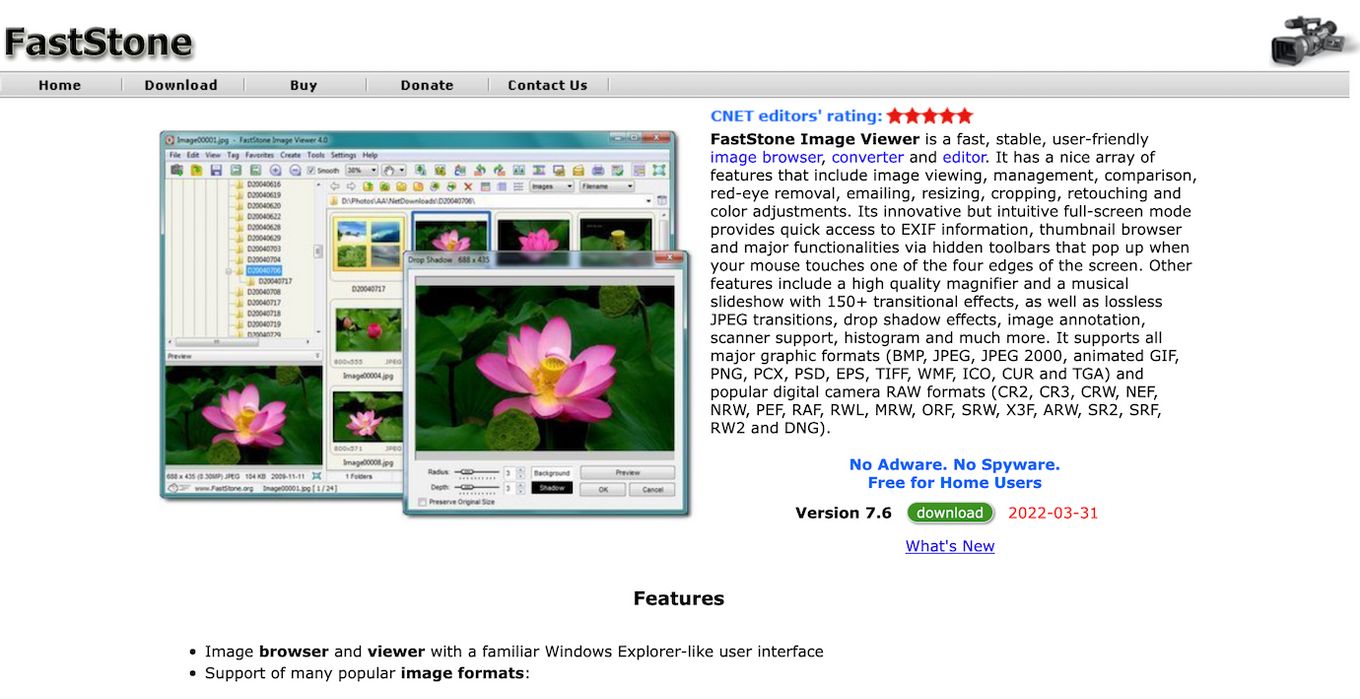
Task: Select the Zoom Out magnifier icon
Action: (x=296, y=170)
